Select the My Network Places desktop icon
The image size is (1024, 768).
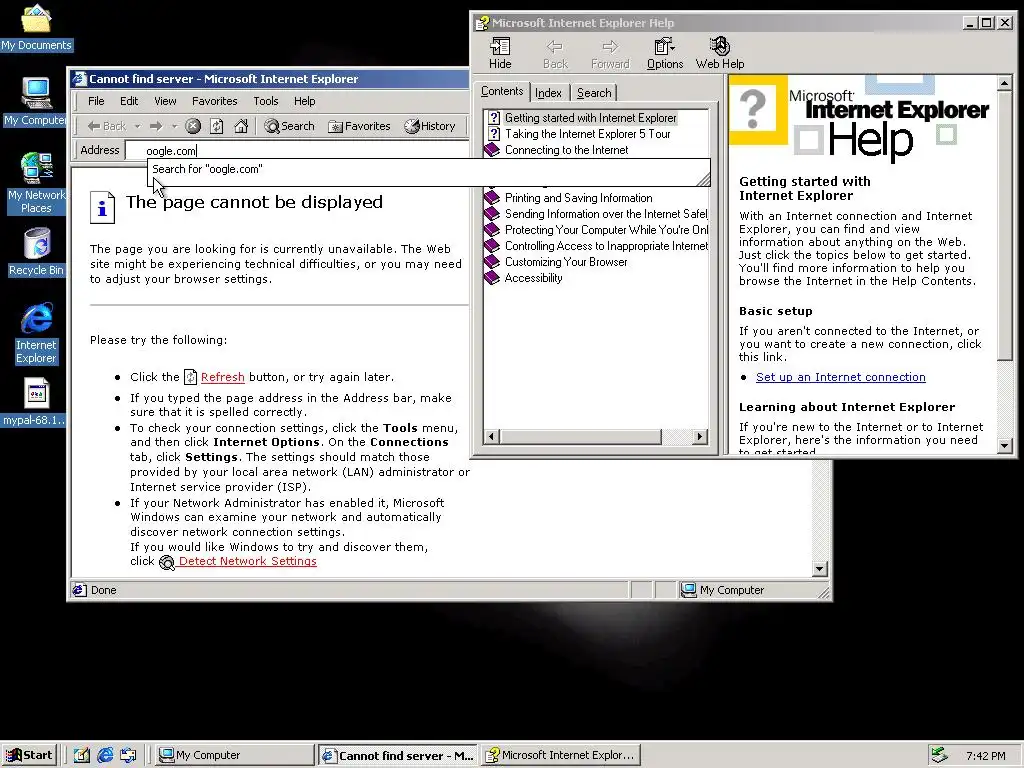point(36,183)
